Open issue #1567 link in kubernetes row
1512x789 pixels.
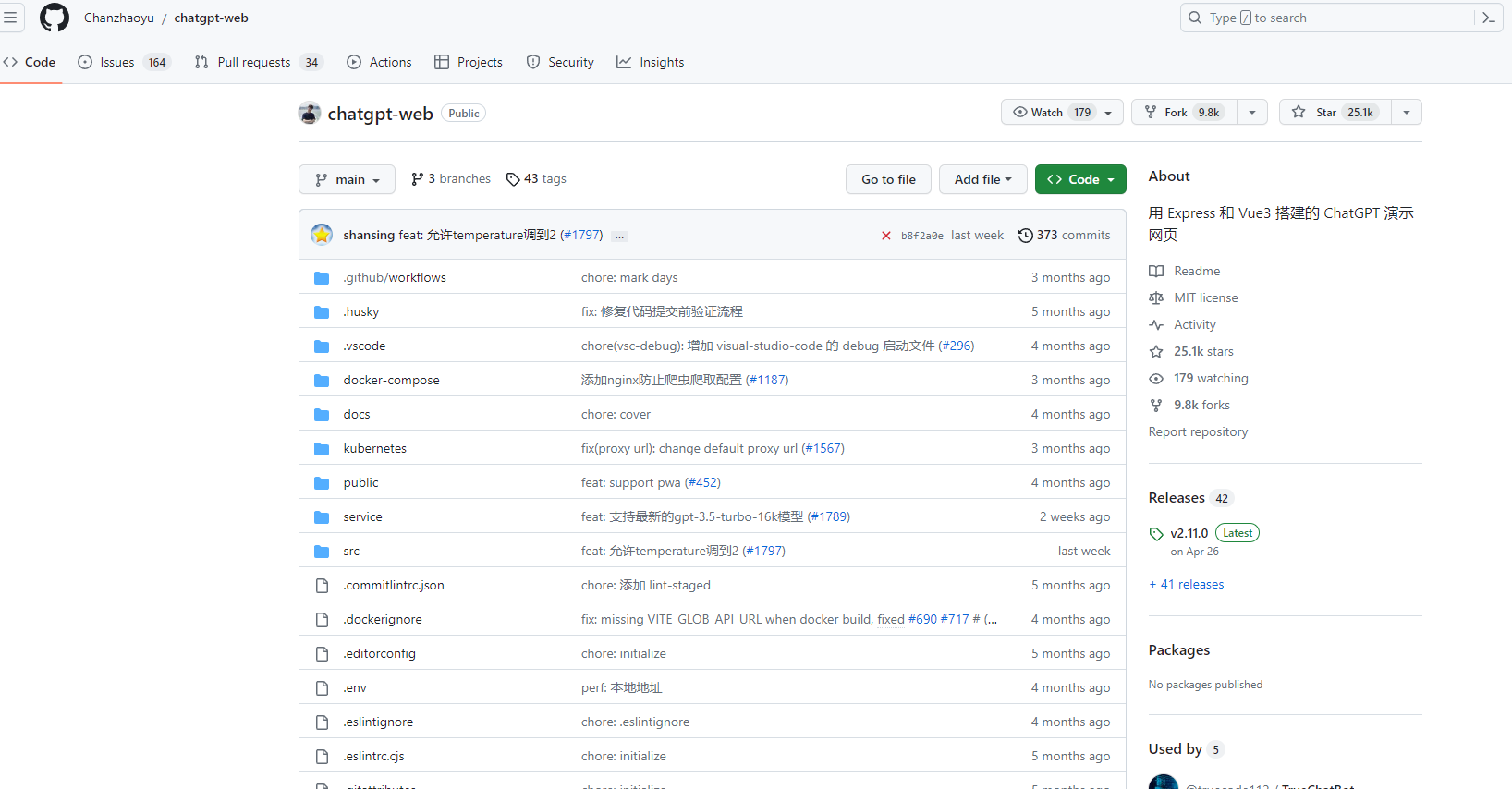[x=823, y=449]
